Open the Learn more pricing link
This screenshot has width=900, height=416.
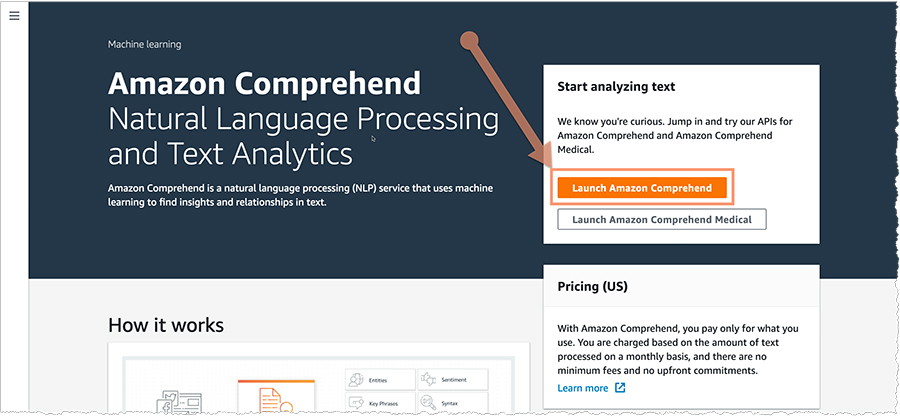(x=583, y=388)
